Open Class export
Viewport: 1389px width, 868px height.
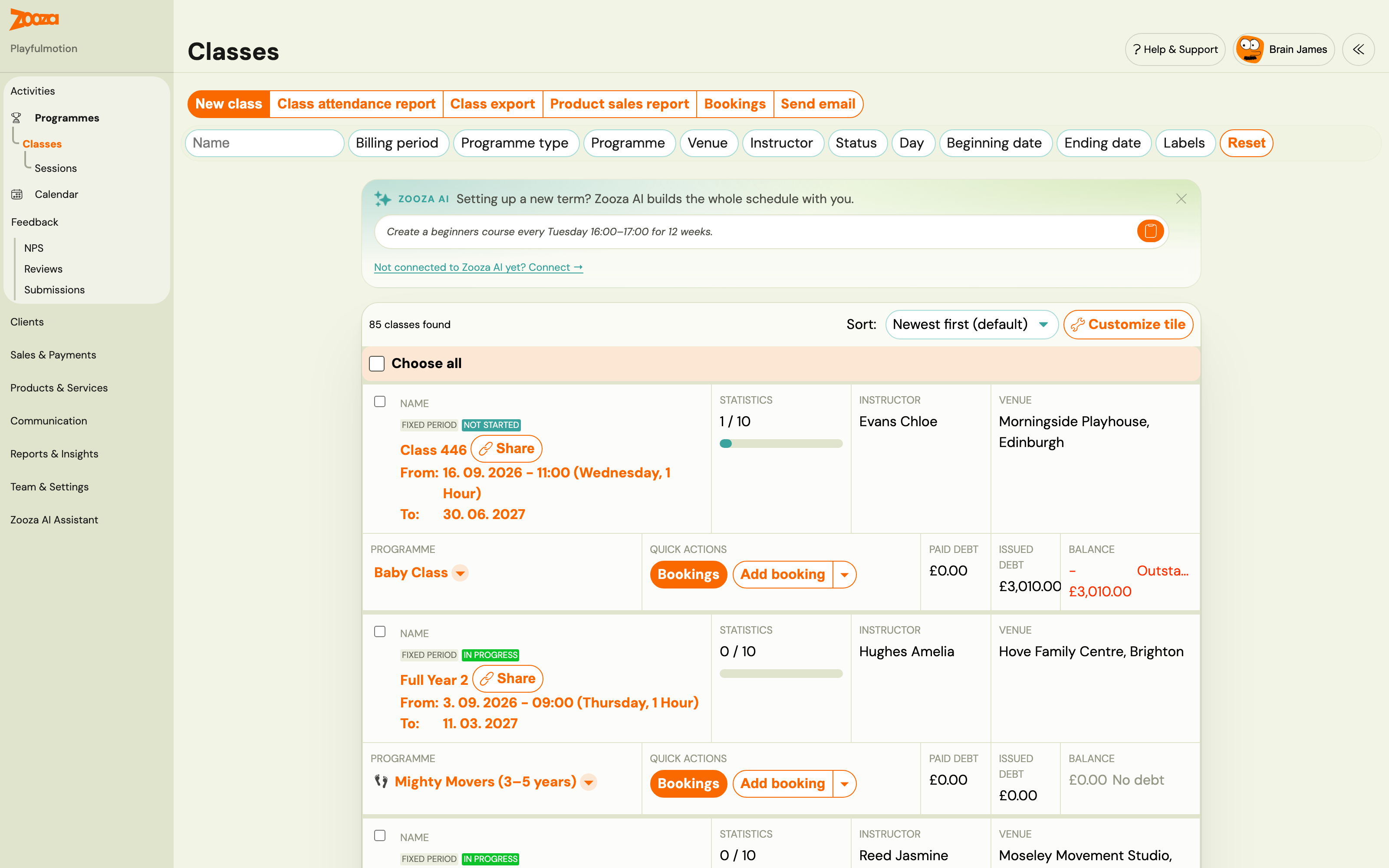(493, 104)
